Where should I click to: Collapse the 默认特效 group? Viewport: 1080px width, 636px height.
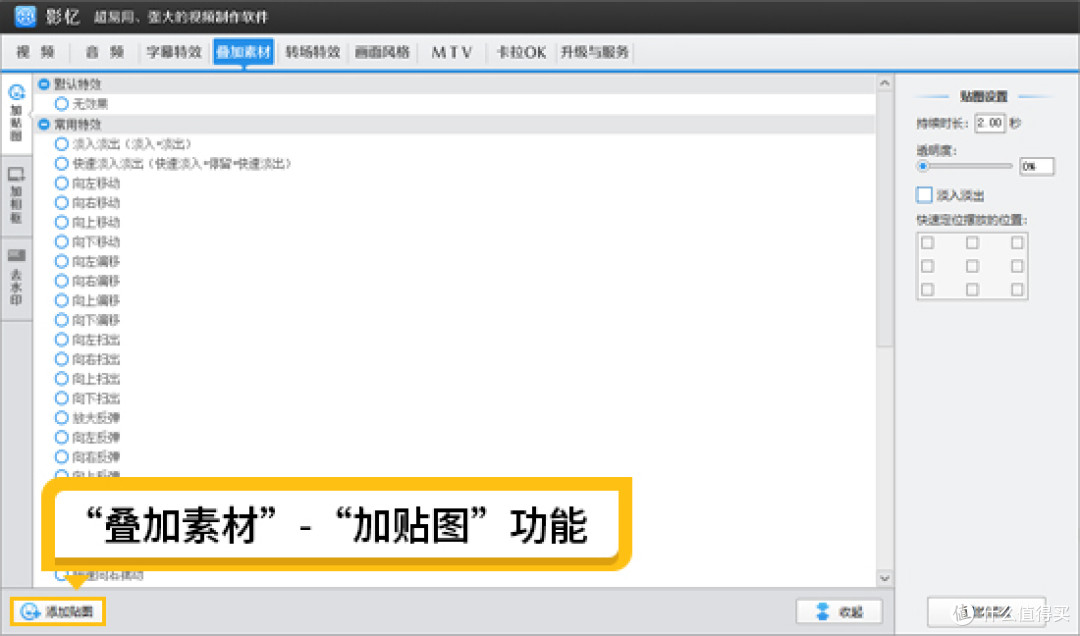(x=44, y=84)
